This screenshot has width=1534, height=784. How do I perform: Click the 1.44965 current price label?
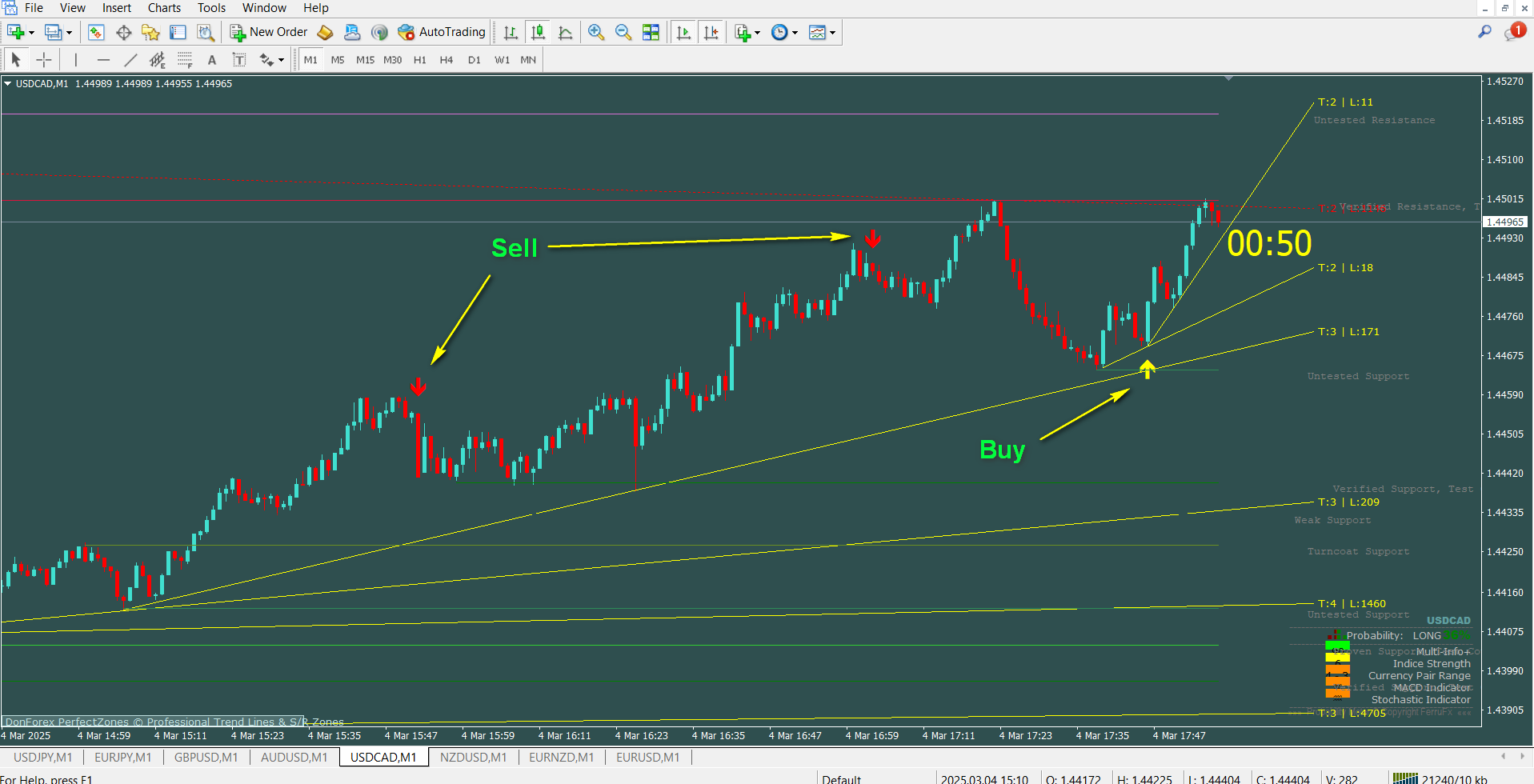point(1504,222)
